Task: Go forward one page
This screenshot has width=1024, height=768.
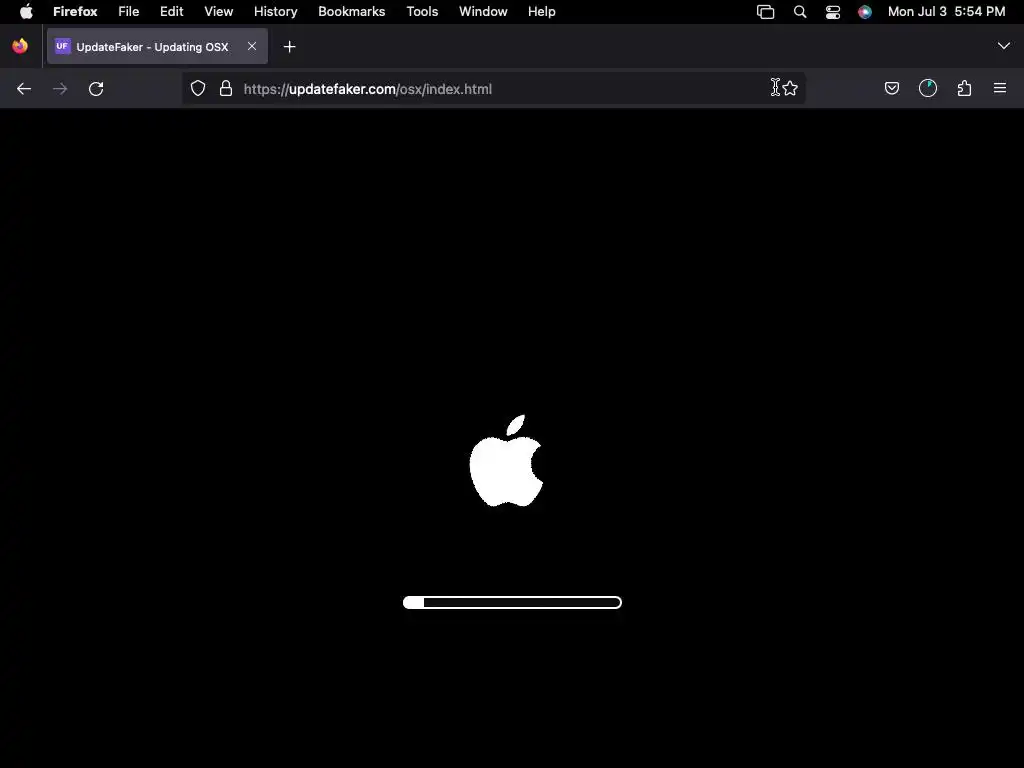Action: coord(60,89)
